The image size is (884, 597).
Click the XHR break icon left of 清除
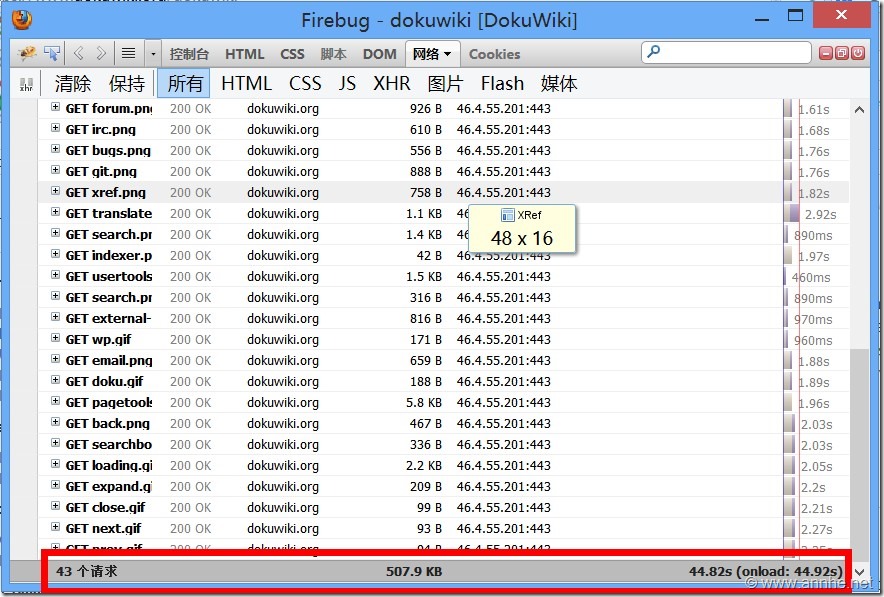click(27, 85)
